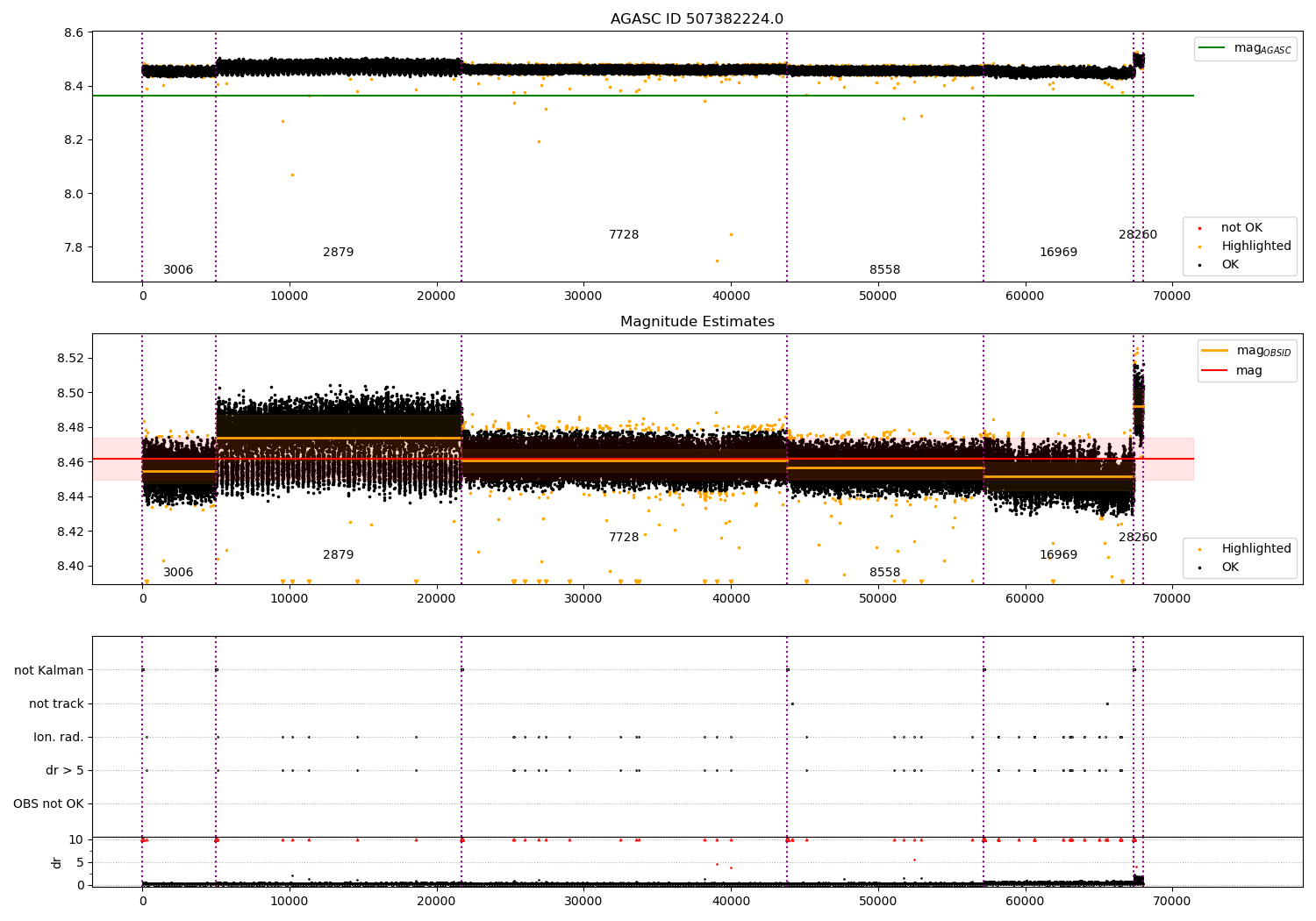Click the obsid label 16969 in the top plot
This screenshot has width=1316, height=921.
tap(1058, 253)
